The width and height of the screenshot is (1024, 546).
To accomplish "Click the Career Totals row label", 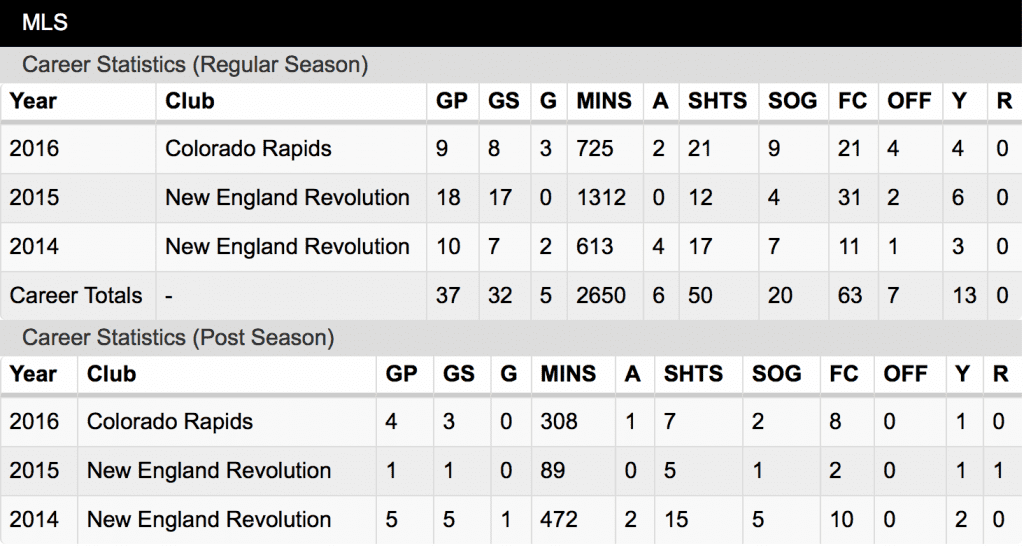I will click(x=76, y=295).
